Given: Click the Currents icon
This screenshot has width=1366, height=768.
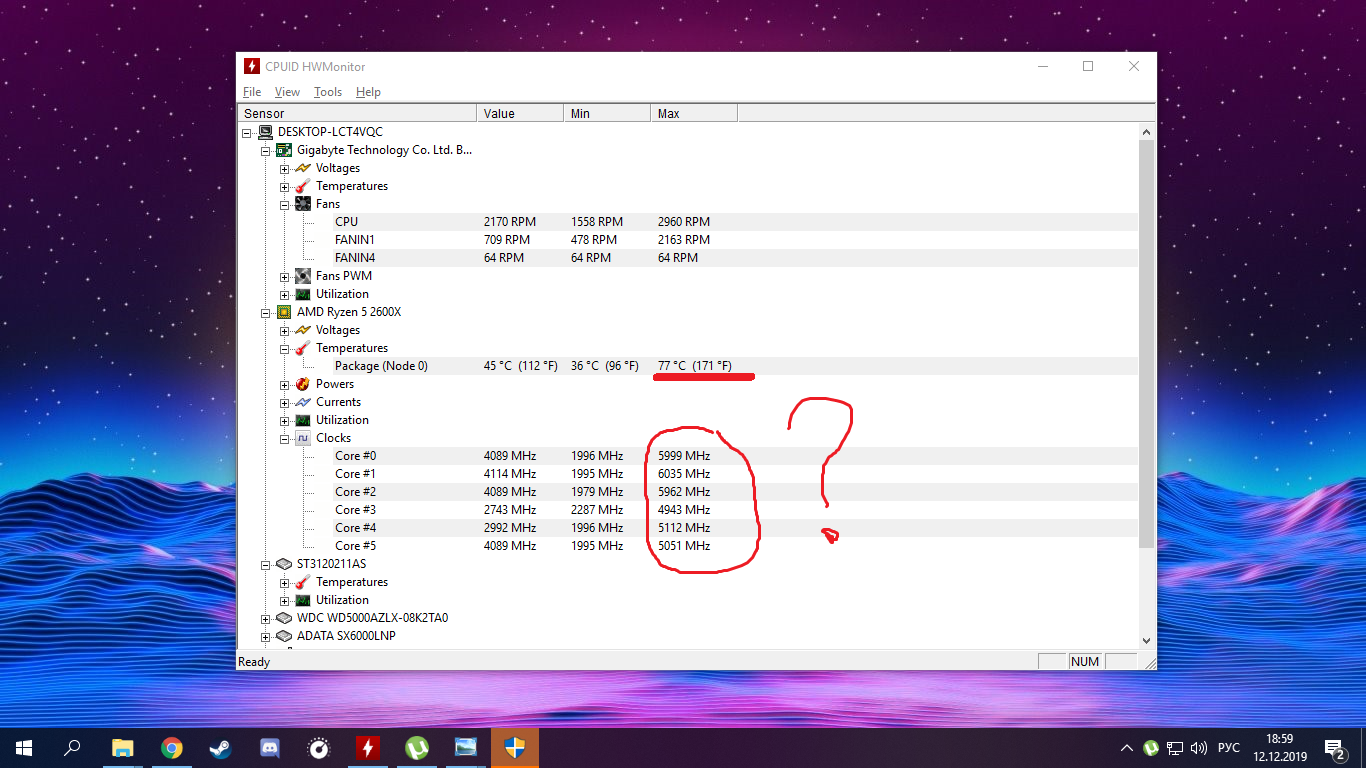Looking at the screenshot, I should coord(303,402).
